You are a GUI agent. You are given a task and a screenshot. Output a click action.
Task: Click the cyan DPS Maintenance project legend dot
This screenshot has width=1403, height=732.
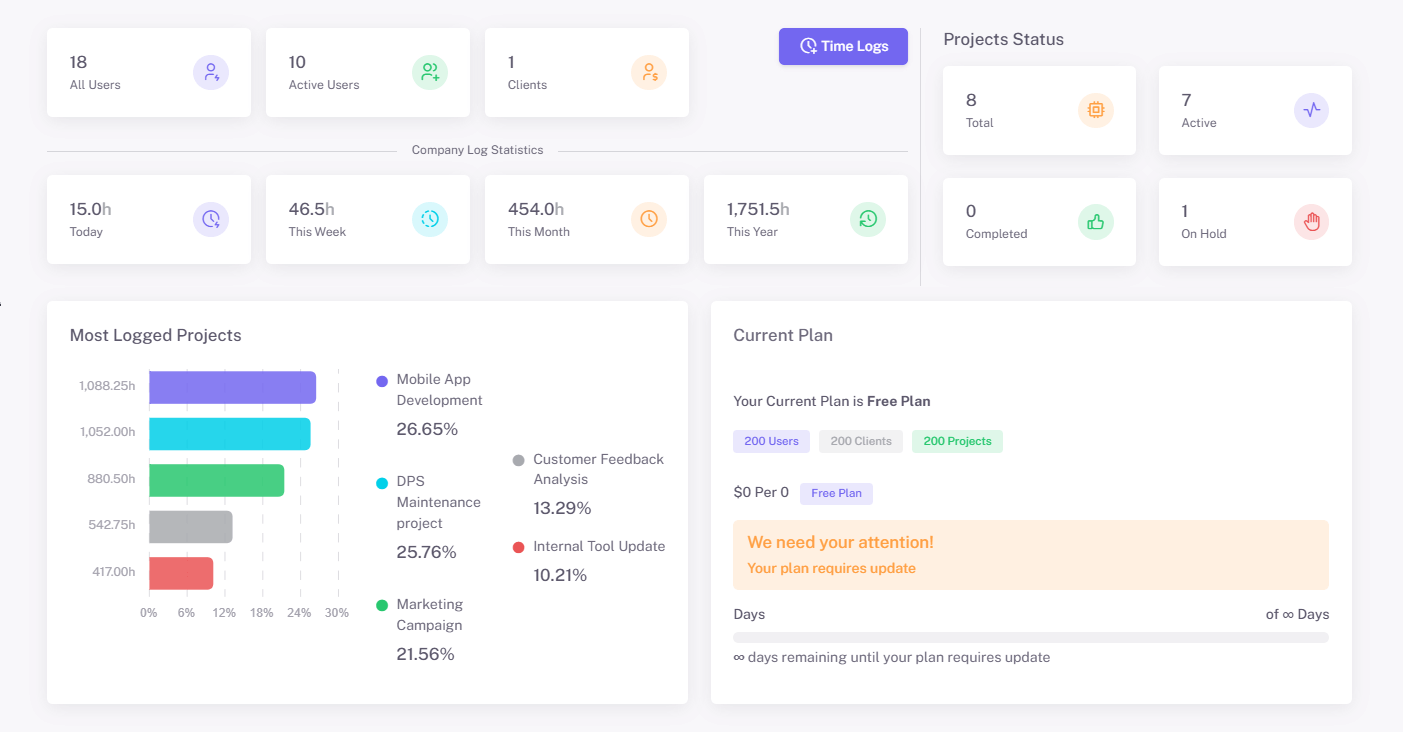click(x=382, y=483)
